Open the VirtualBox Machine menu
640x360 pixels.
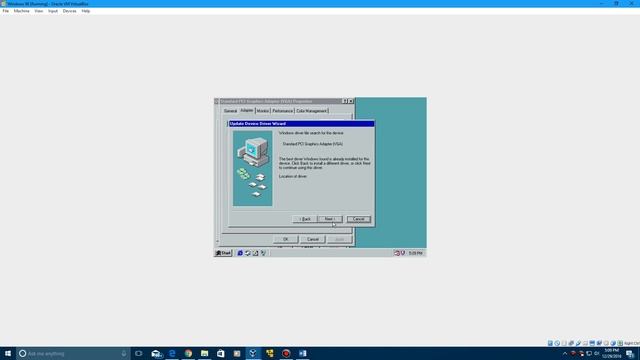22,11
